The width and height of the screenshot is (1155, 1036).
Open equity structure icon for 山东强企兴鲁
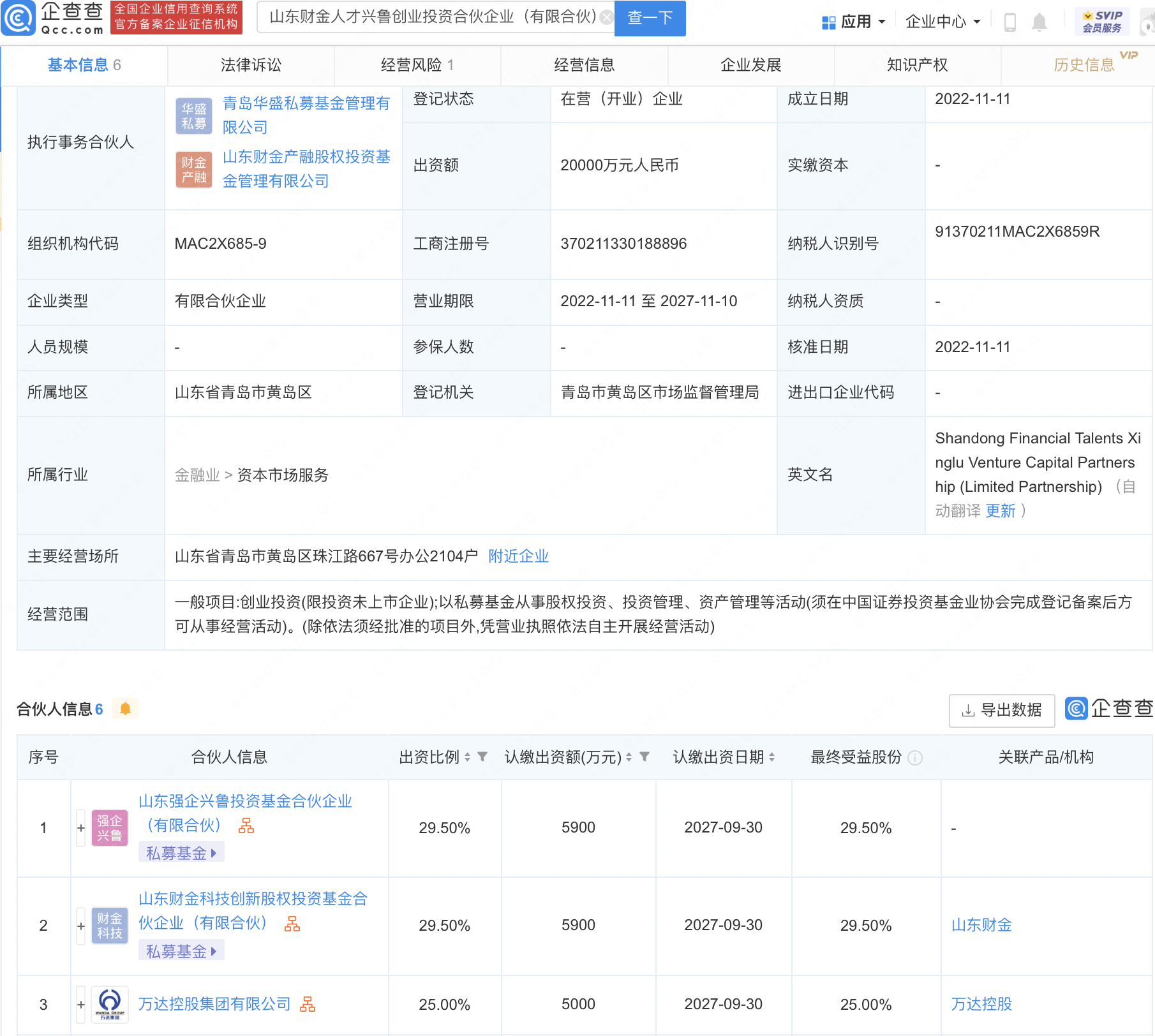[x=246, y=826]
